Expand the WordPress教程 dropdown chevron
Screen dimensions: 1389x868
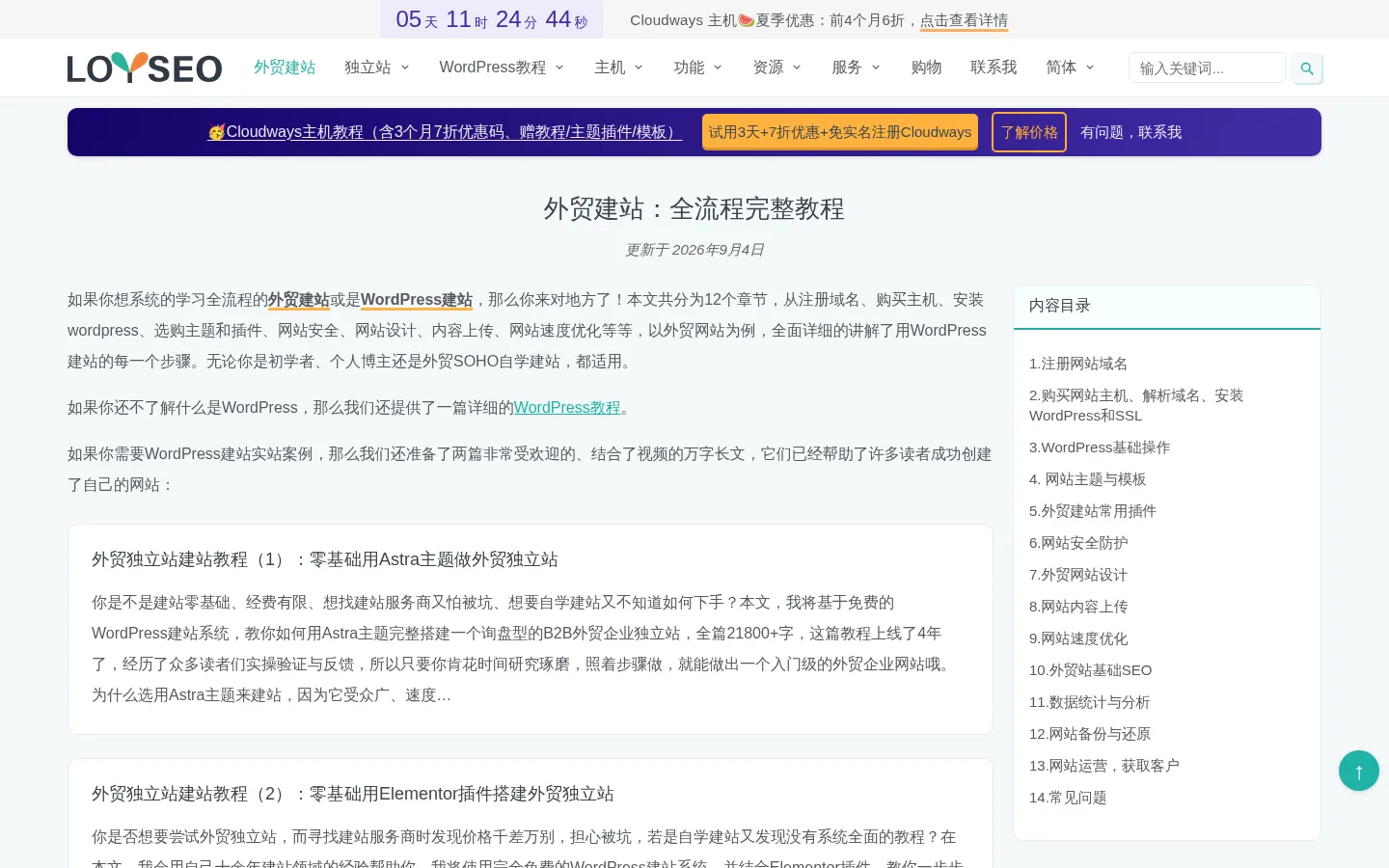coord(559,68)
